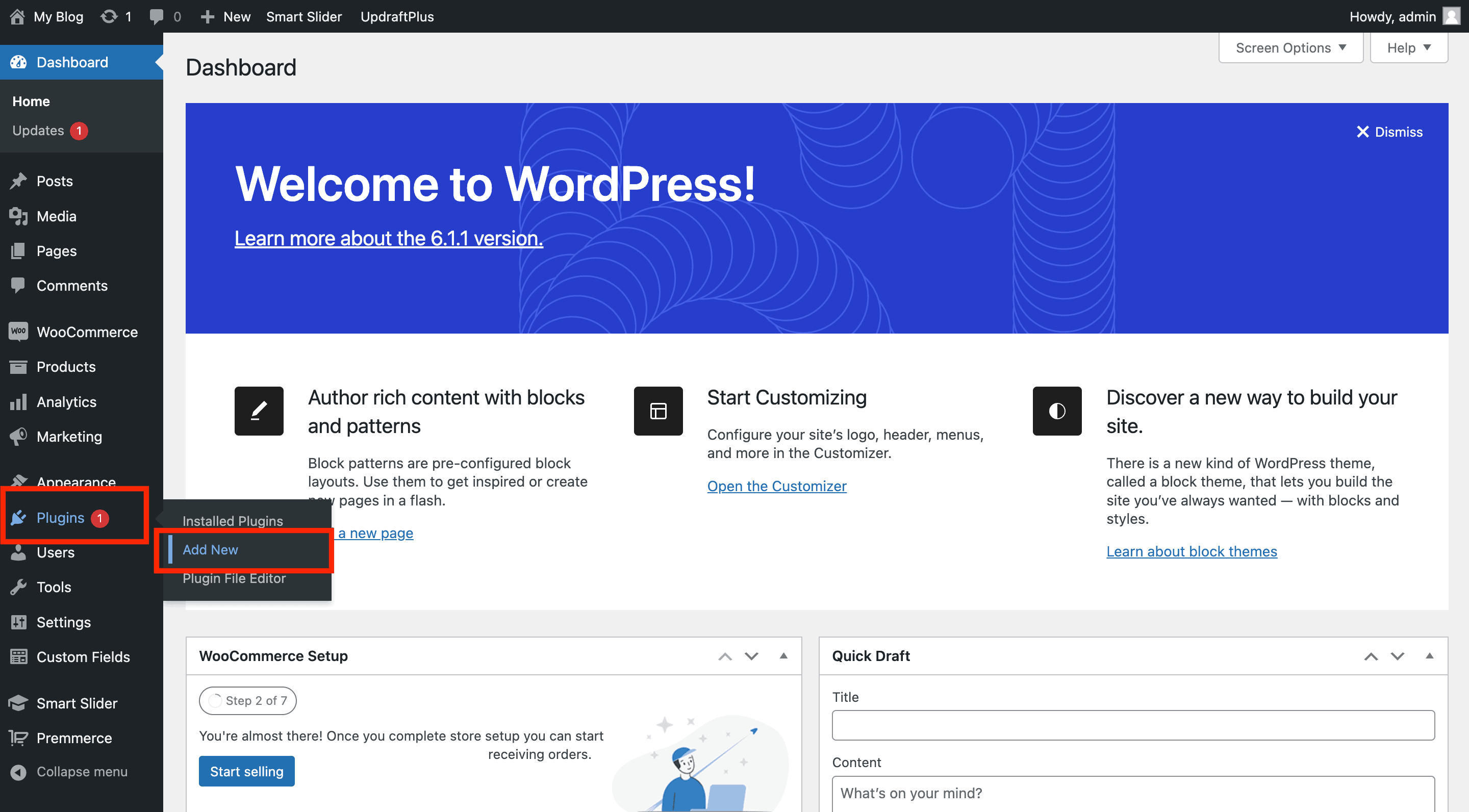The height and width of the screenshot is (812, 1469).
Task: Select the Marketing megaphone icon
Action: tap(18, 436)
